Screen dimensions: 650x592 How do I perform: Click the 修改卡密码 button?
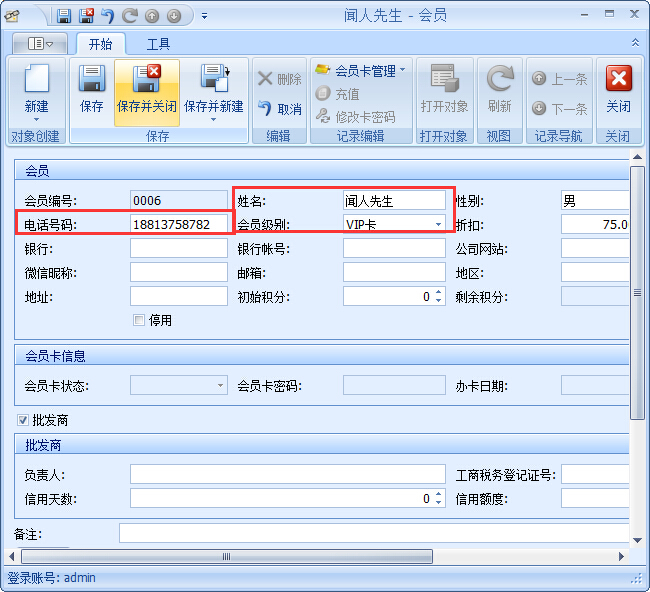click(x=355, y=116)
